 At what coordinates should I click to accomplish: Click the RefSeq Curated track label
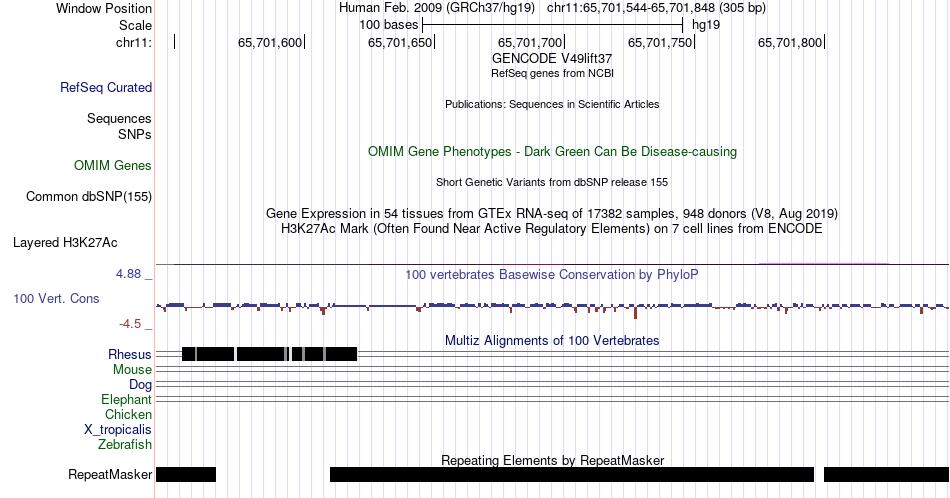click(x=105, y=87)
